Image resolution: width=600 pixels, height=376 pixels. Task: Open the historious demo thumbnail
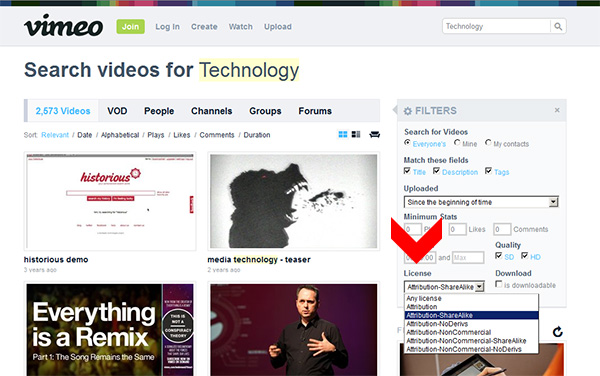tap(110, 201)
